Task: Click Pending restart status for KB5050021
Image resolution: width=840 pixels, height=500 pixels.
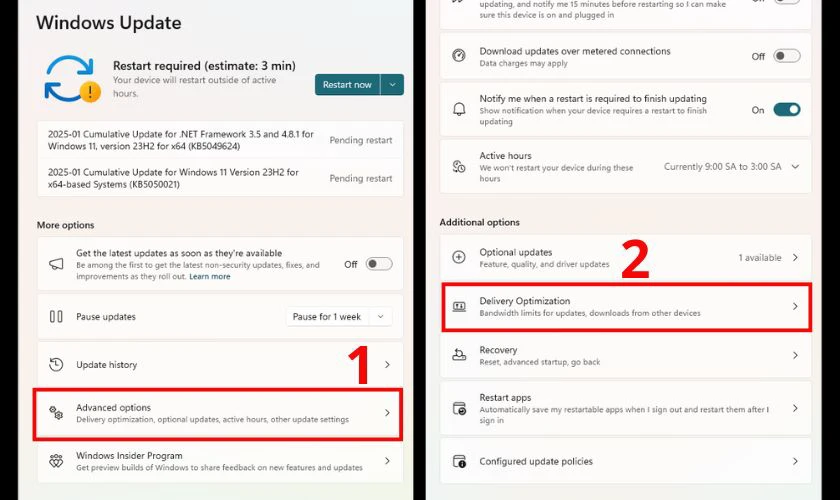Action: tap(361, 178)
